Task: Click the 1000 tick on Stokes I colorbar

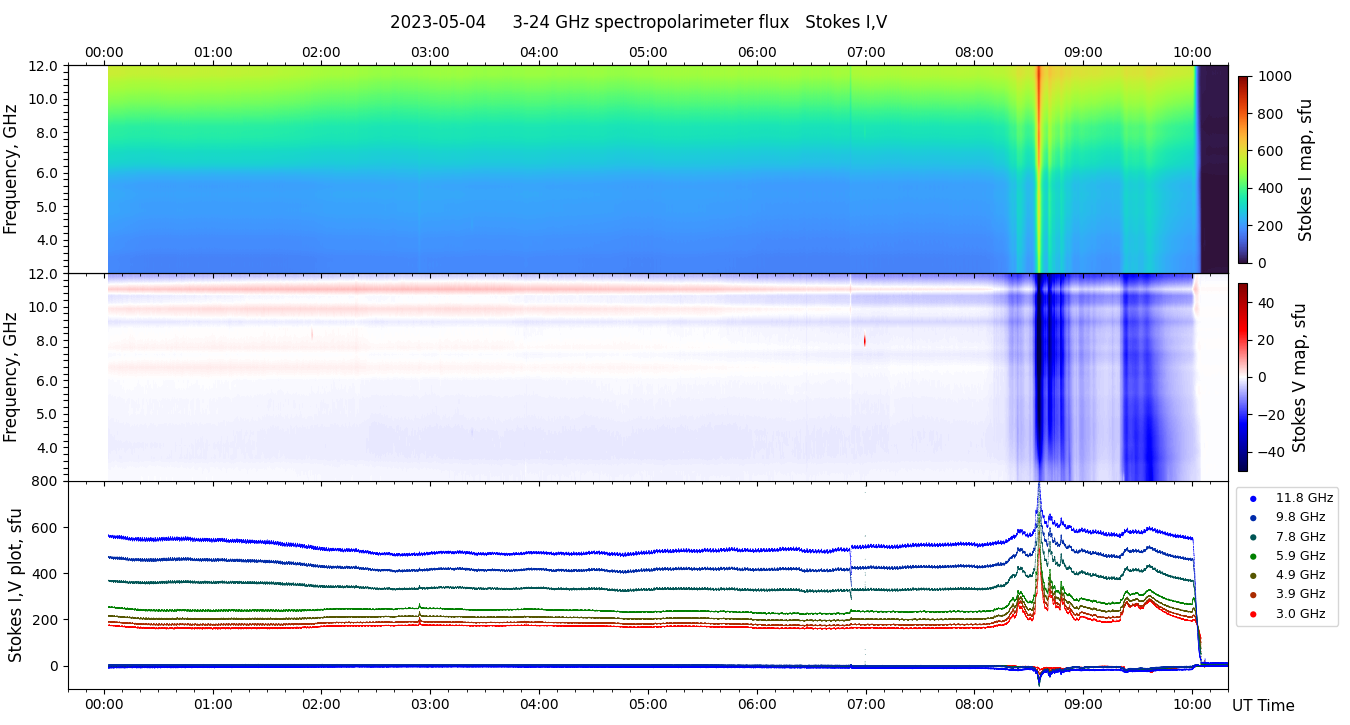Action: pyautogui.click(x=1274, y=76)
